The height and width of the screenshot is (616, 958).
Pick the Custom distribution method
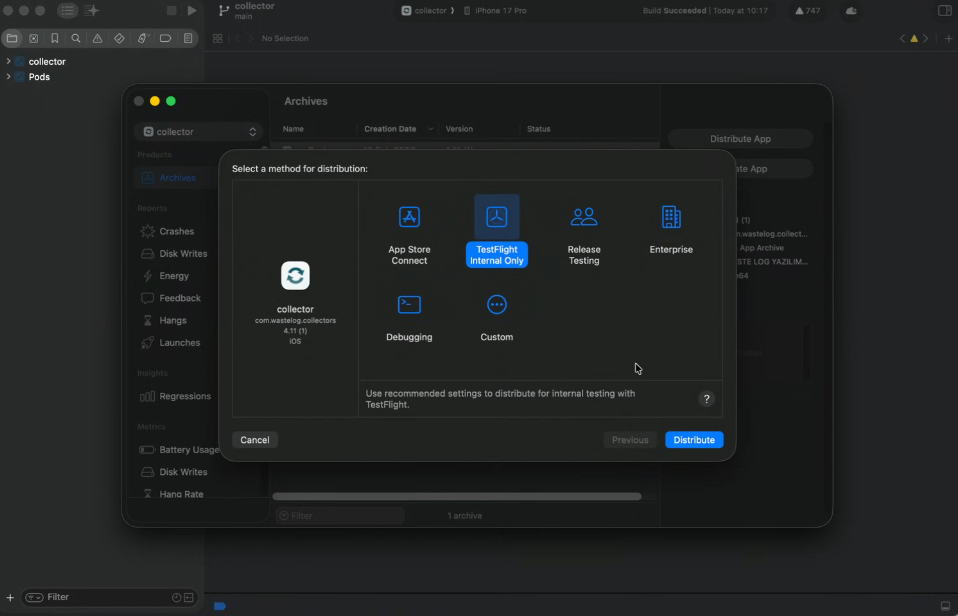tap(496, 315)
